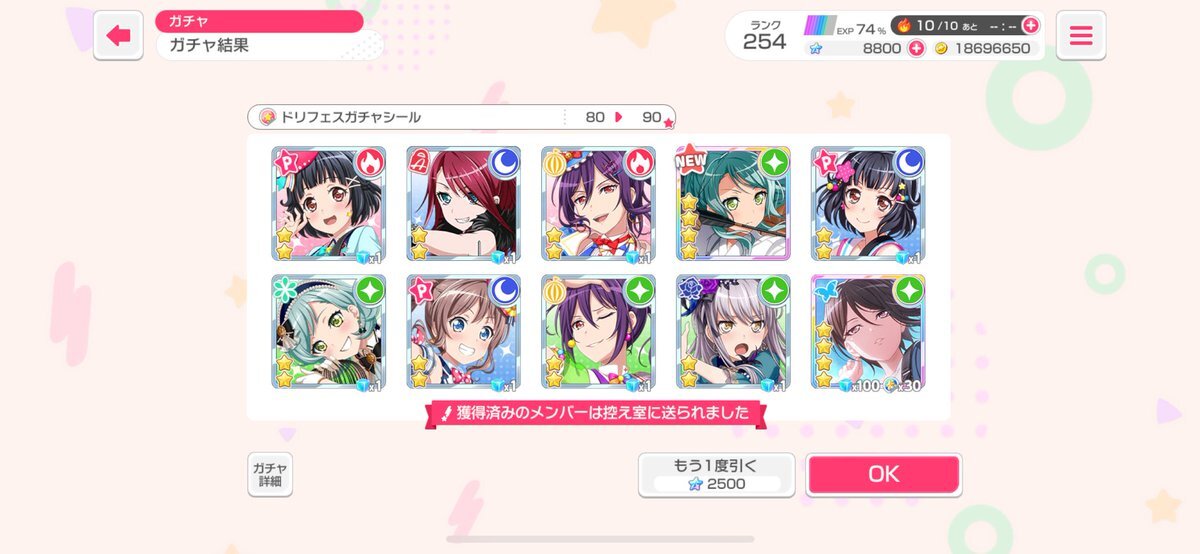Open ガチャ詳細 gacha details
Image resolution: width=1200 pixels, height=554 pixels.
[x=270, y=474]
